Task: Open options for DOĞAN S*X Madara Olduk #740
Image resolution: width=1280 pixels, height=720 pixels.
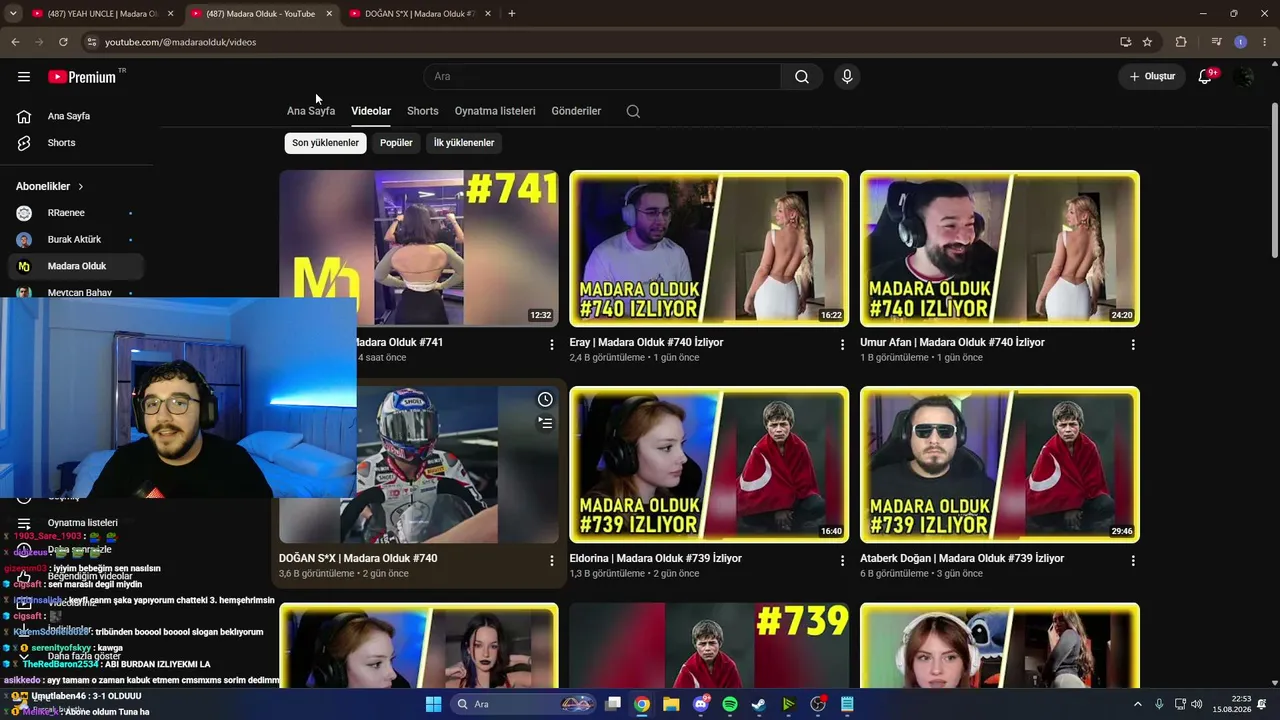Action: point(552,561)
